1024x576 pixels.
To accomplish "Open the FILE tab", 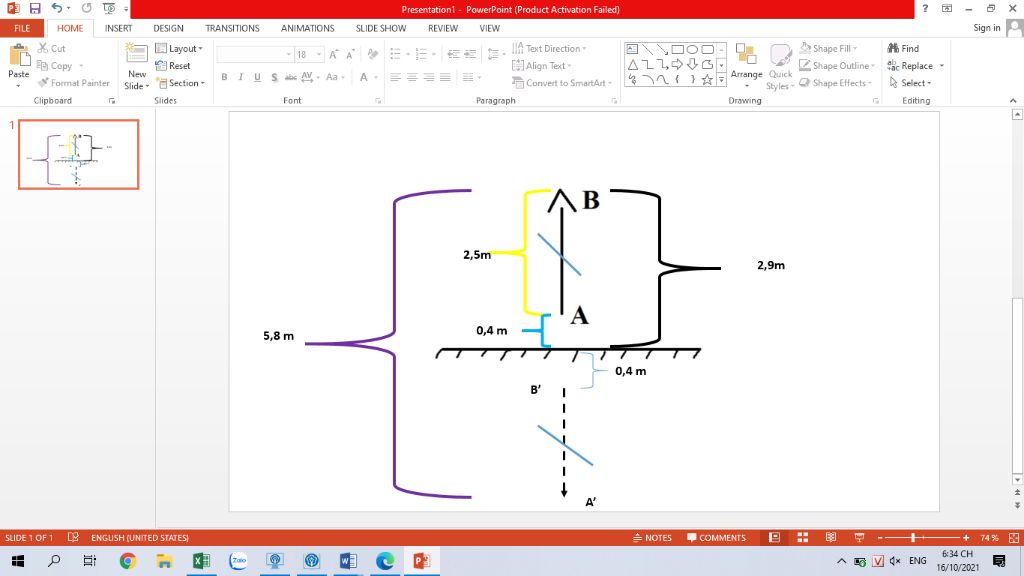I will [x=22, y=28].
